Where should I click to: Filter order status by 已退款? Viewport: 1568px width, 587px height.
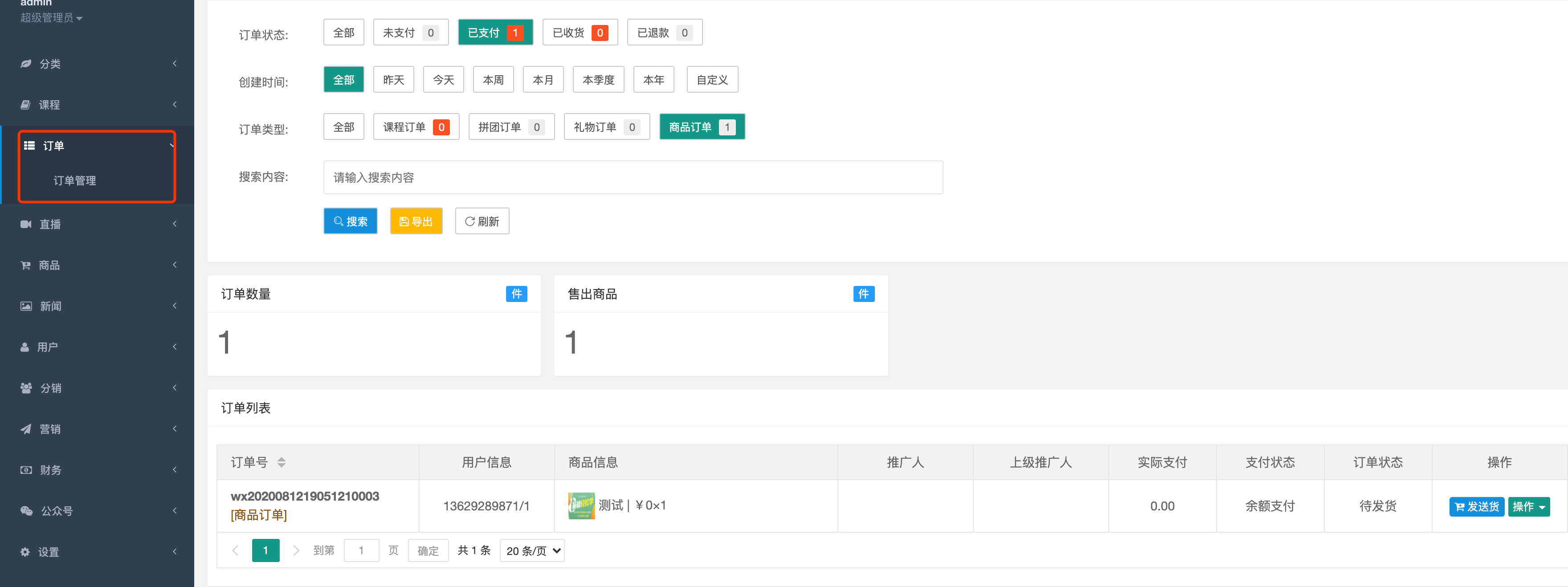(x=665, y=32)
